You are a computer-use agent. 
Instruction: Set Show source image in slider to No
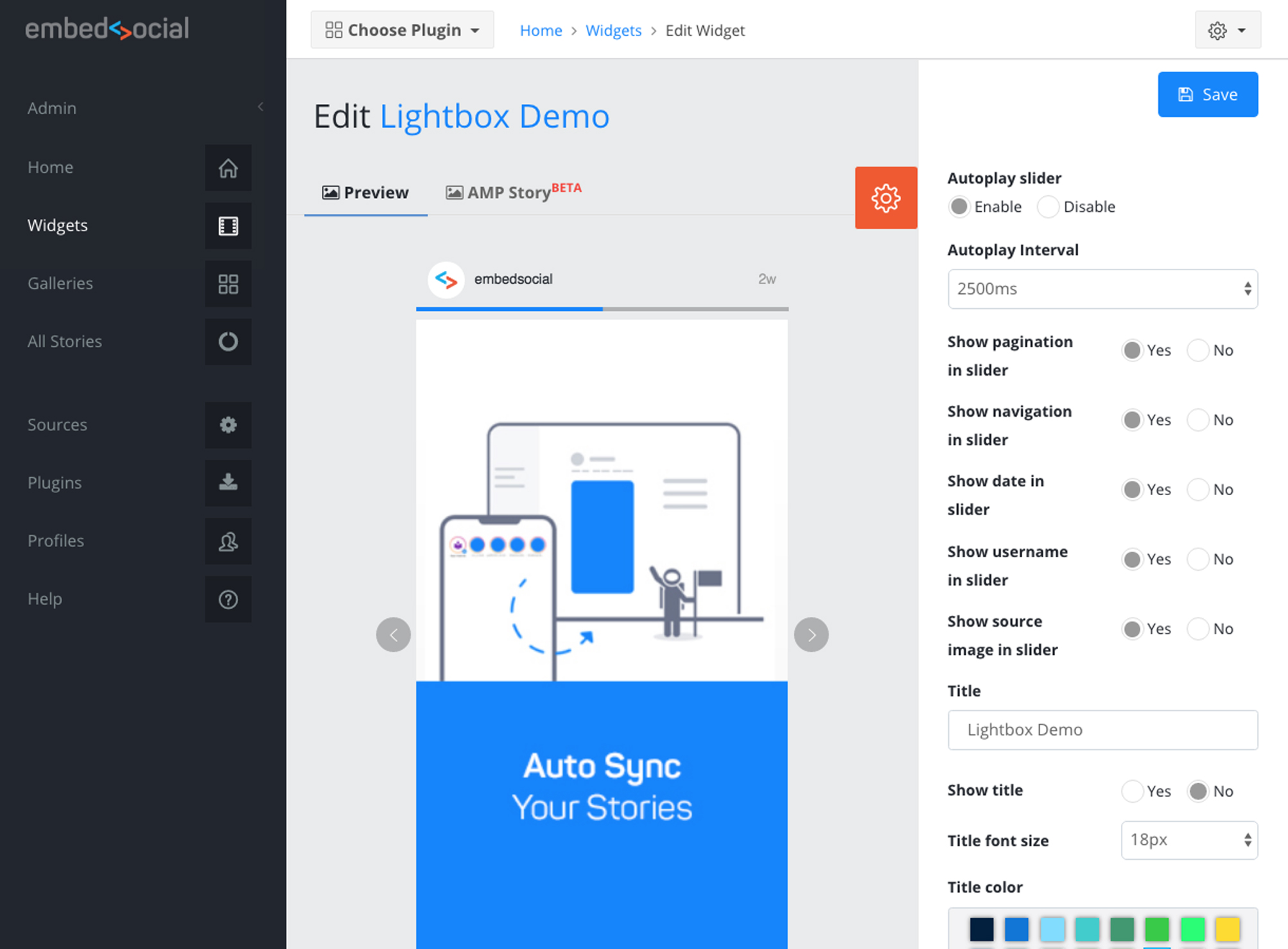pos(1198,629)
